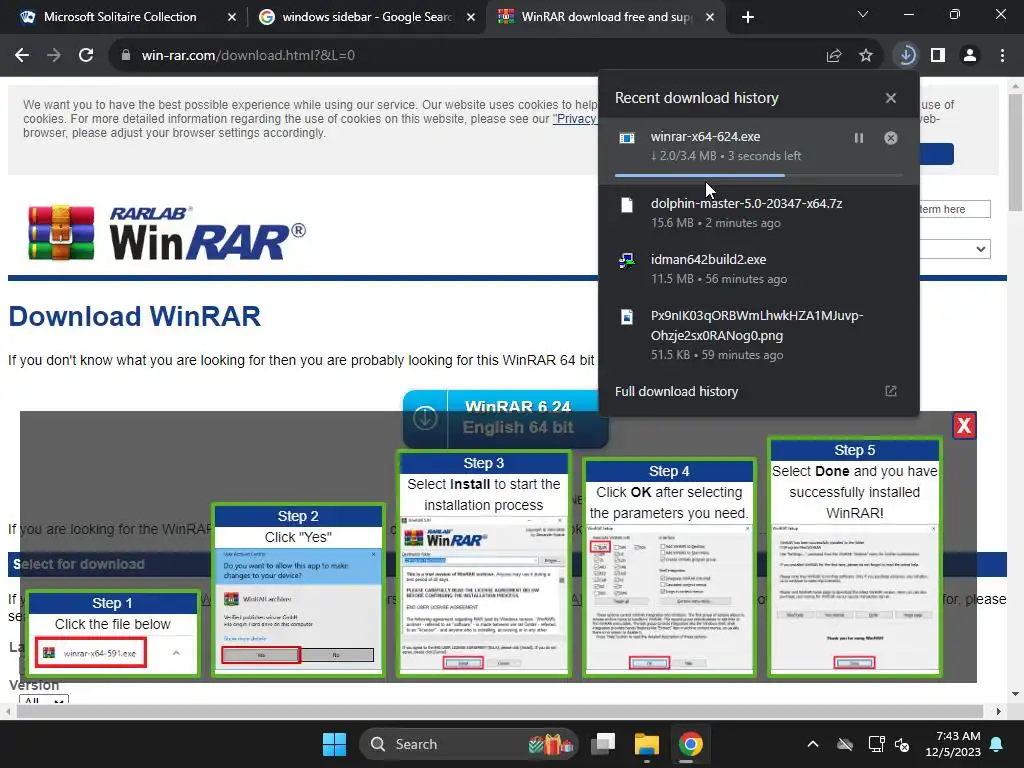Open the Px9nIK03q PNG download entry
This screenshot has width=1024, height=768.
point(759,334)
